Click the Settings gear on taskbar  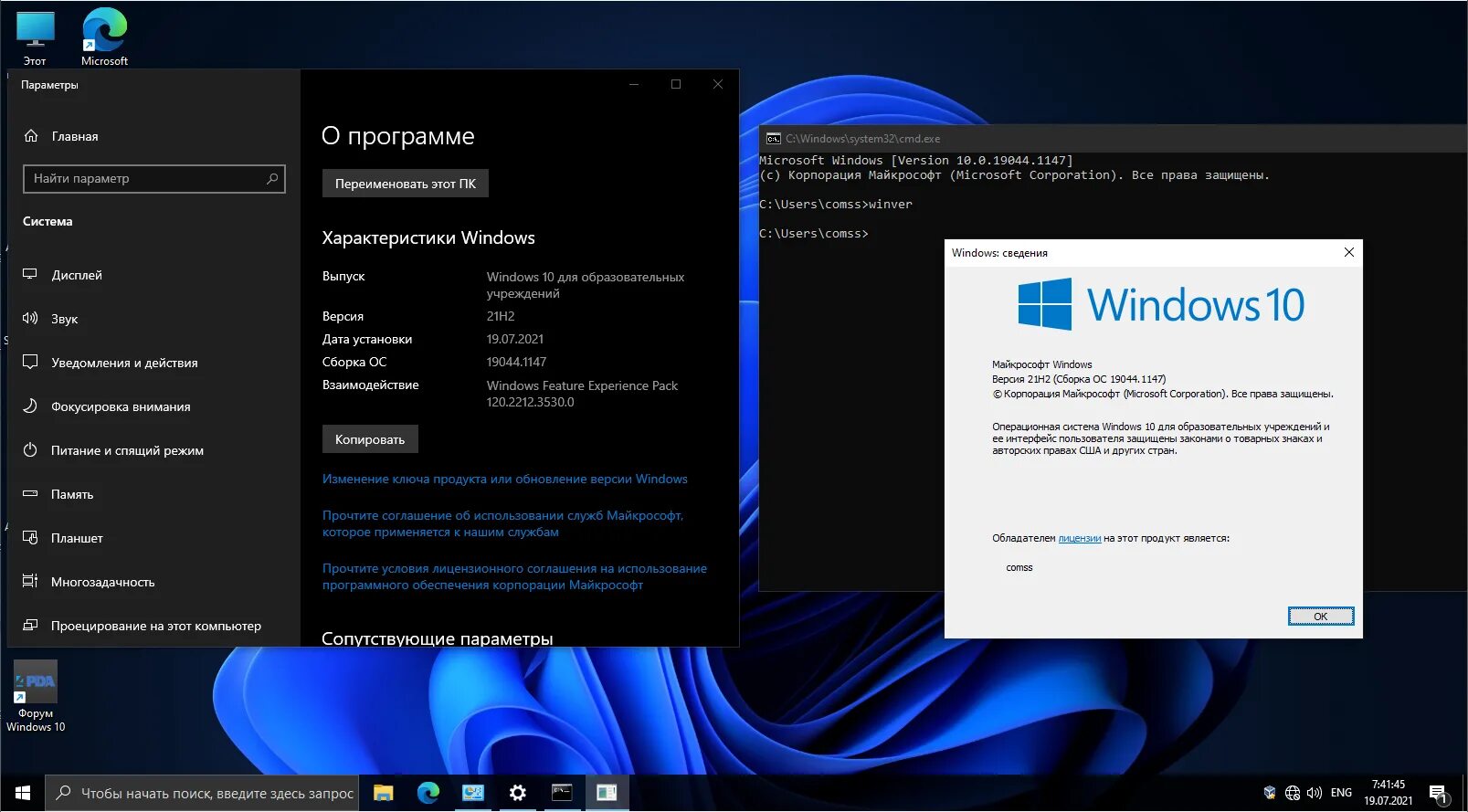[518, 793]
